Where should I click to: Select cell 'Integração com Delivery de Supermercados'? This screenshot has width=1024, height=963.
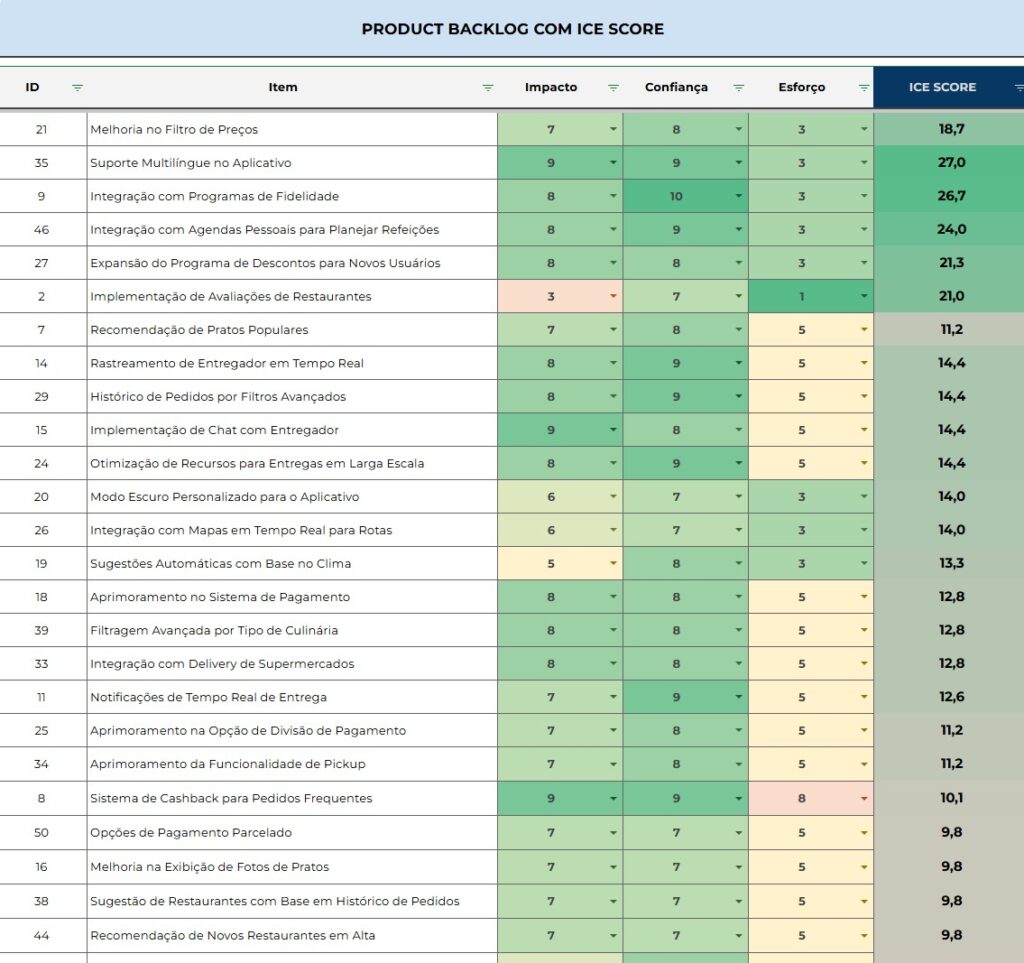click(292, 664)
